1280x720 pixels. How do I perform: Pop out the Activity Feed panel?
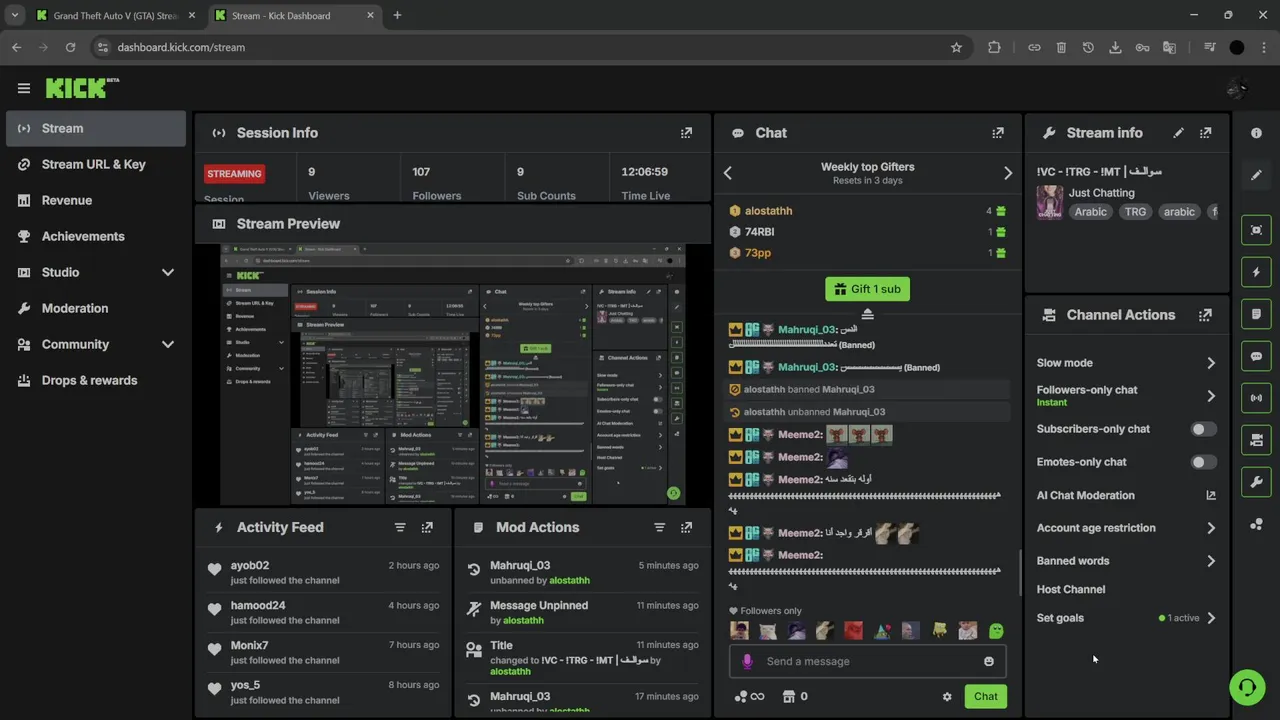click(x=427, y=527)
